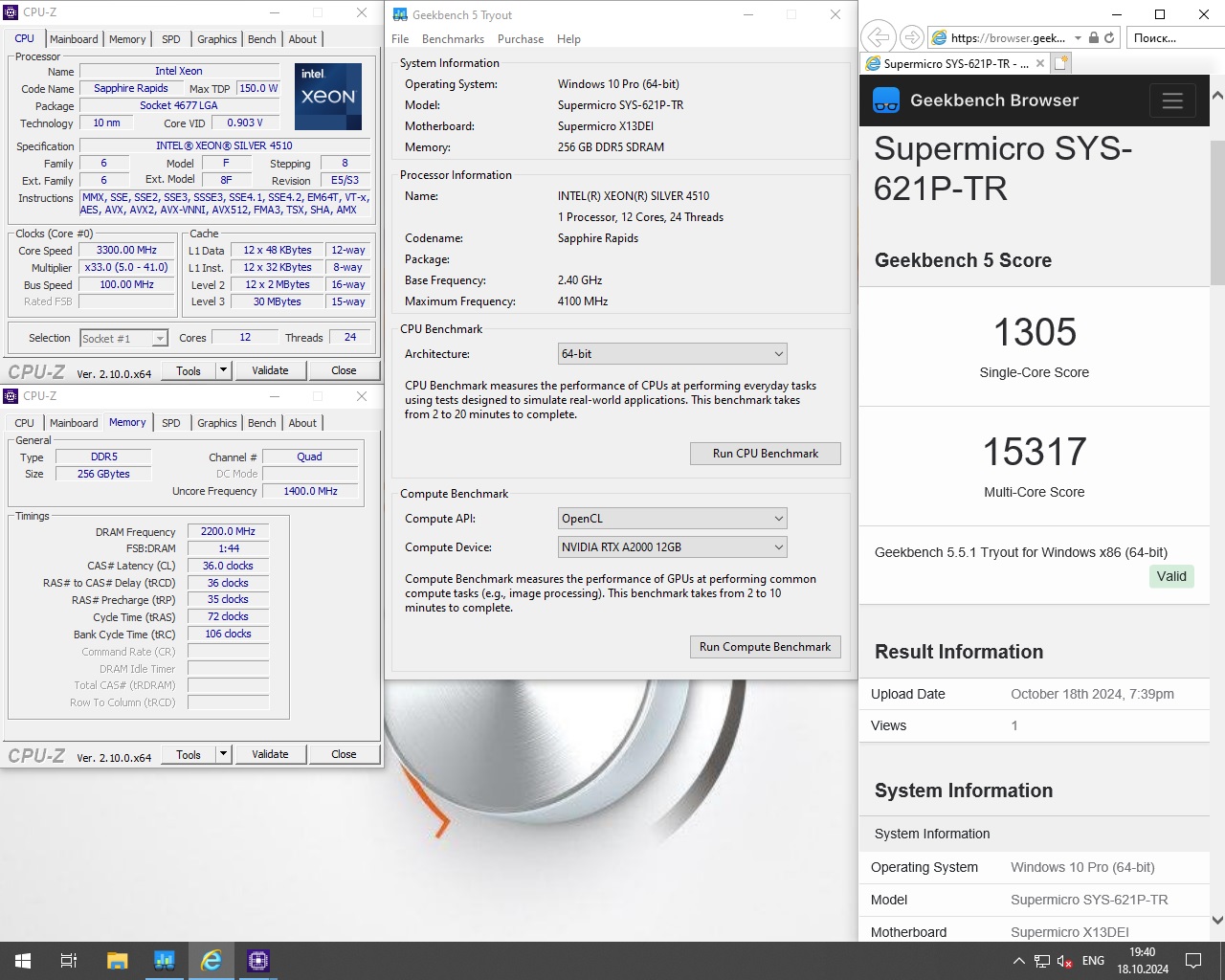This screenshot has height=980, width=1225.
Task: Open Geekbench taskbar icon
Action: pos(164,961)
